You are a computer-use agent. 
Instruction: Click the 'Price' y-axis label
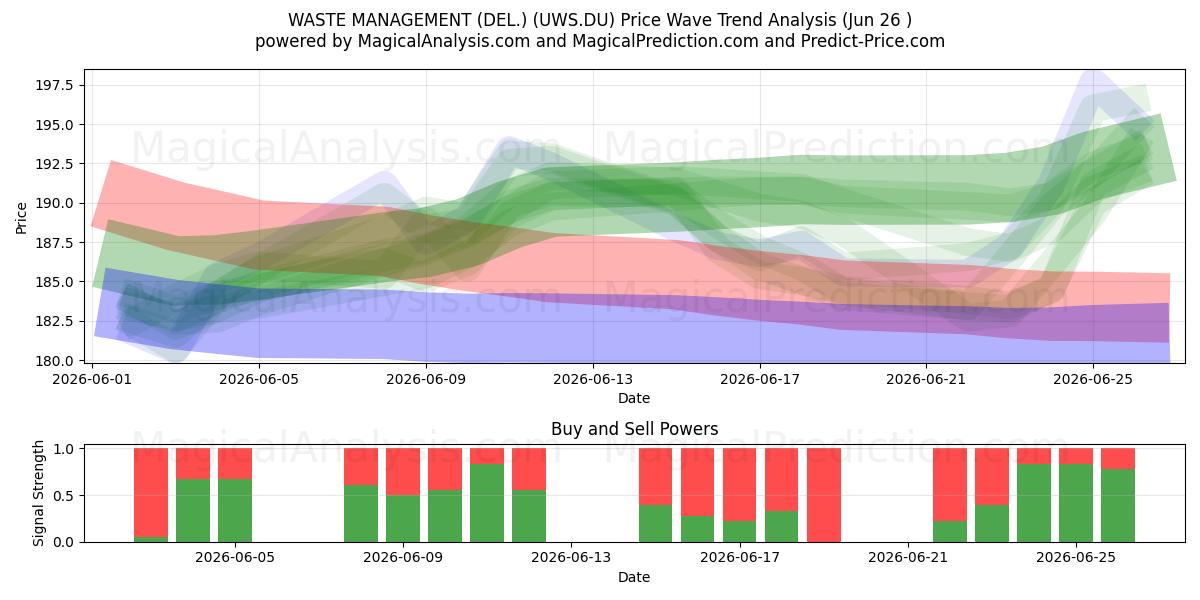pos(22,216)
